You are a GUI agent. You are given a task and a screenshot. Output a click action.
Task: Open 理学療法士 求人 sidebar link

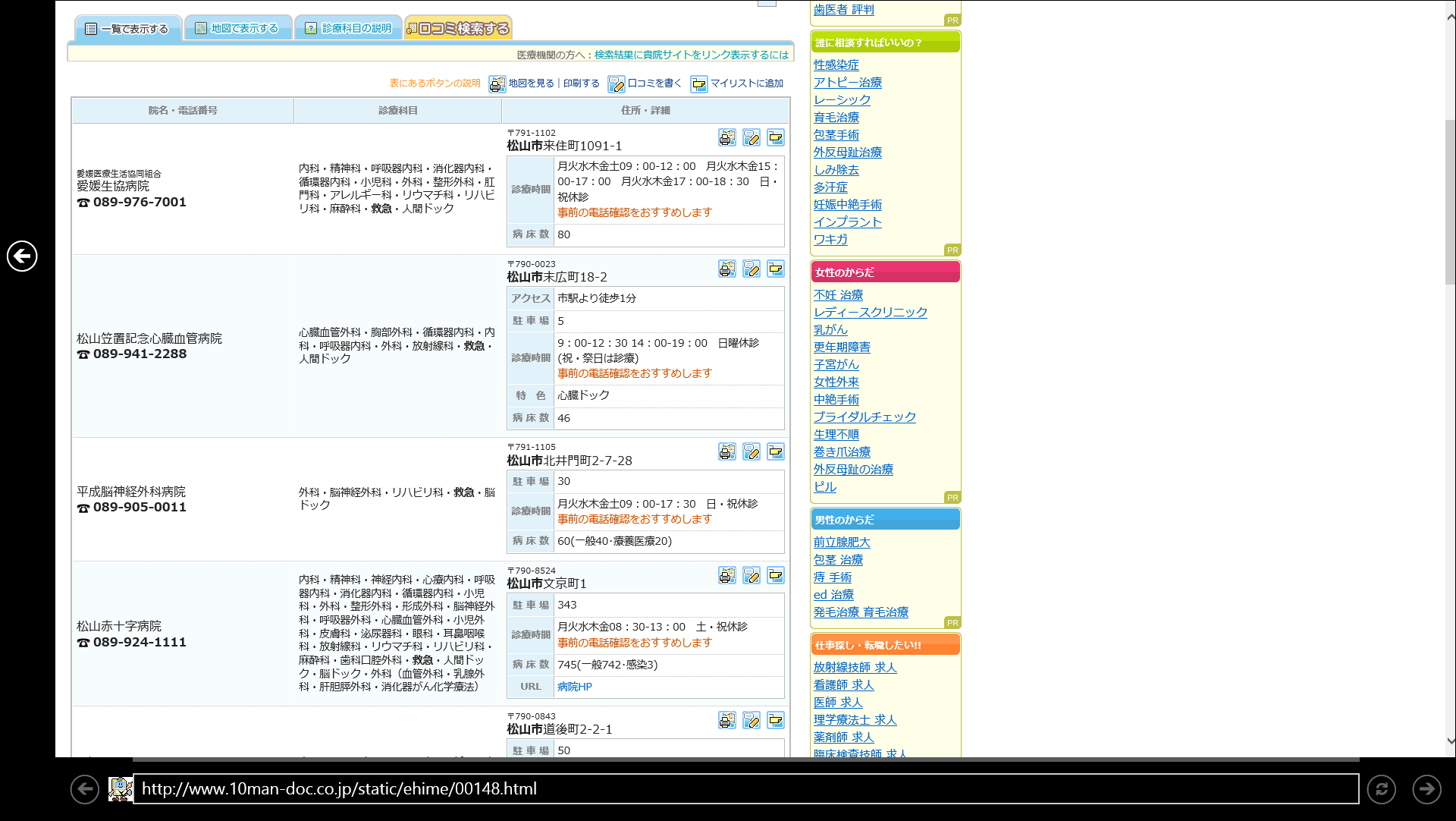pyautogui.click(x=855, y=720)
